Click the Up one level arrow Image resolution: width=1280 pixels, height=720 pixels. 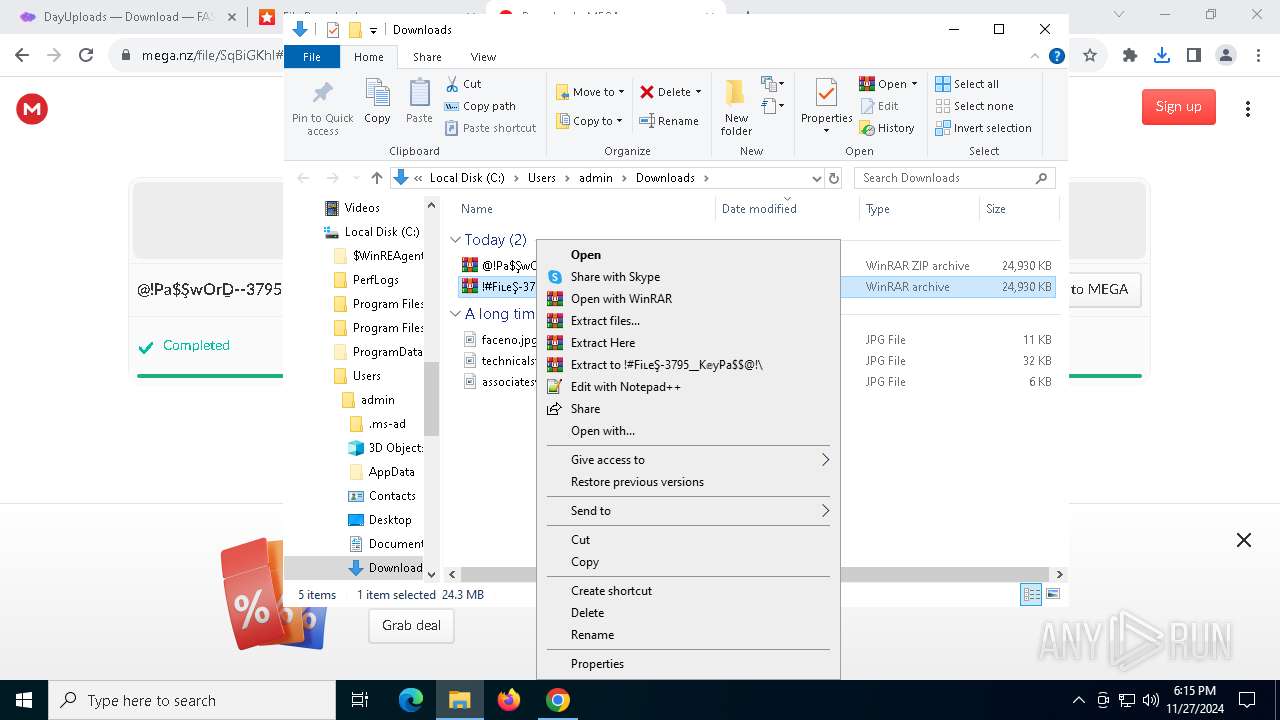(376, 178)
